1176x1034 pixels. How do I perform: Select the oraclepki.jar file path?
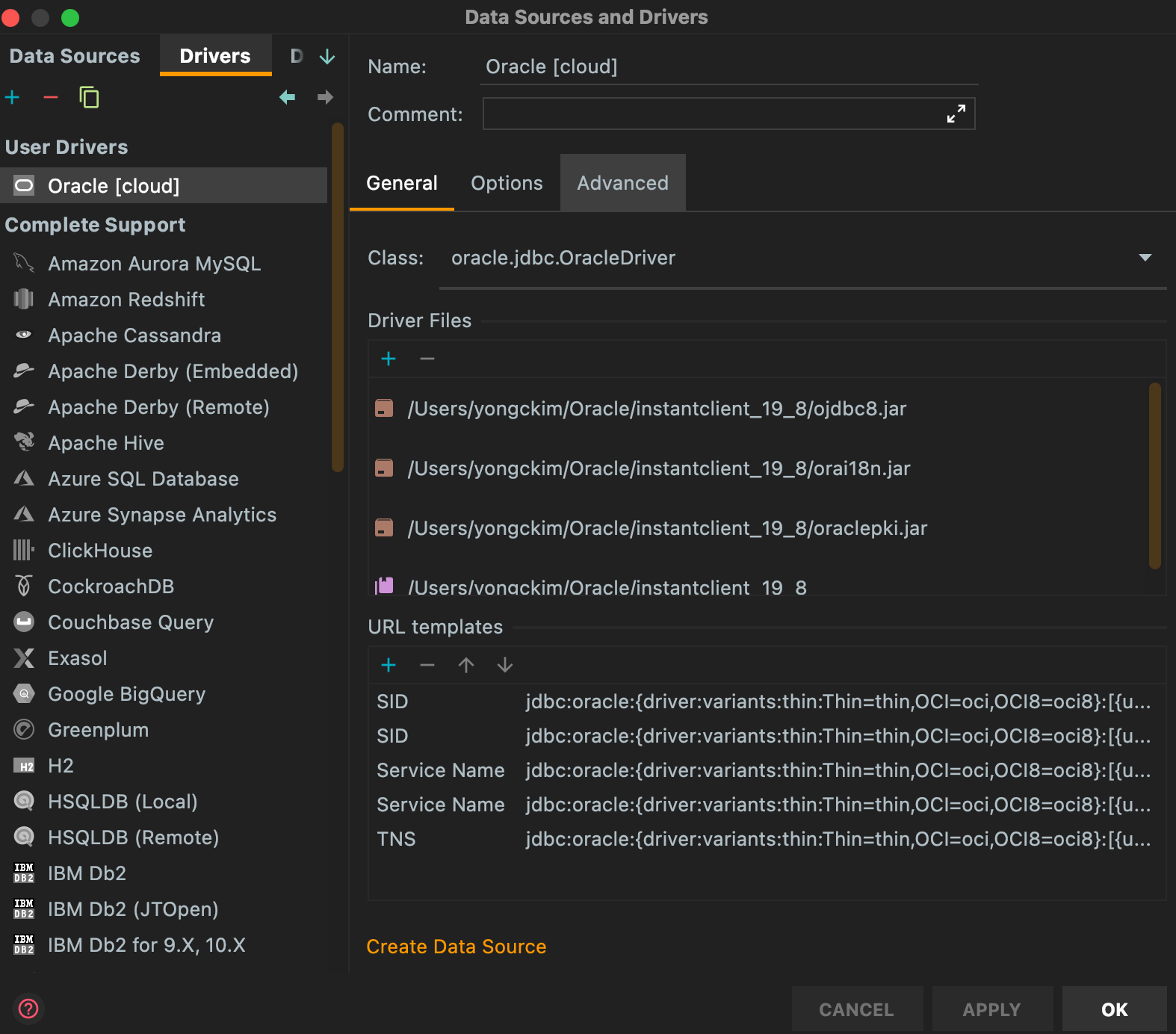(667, 528)
